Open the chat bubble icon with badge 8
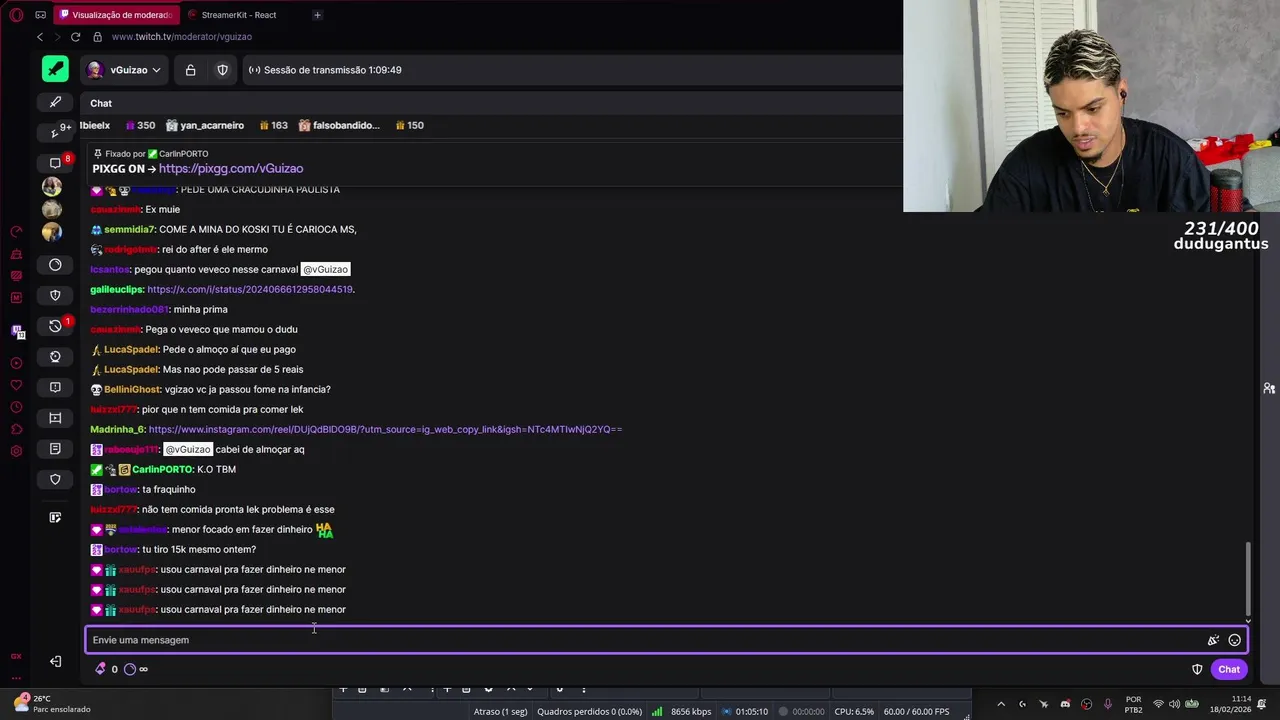Image resolution: width=1280 pixels, height=720 pixels. (x=55, y=162)
